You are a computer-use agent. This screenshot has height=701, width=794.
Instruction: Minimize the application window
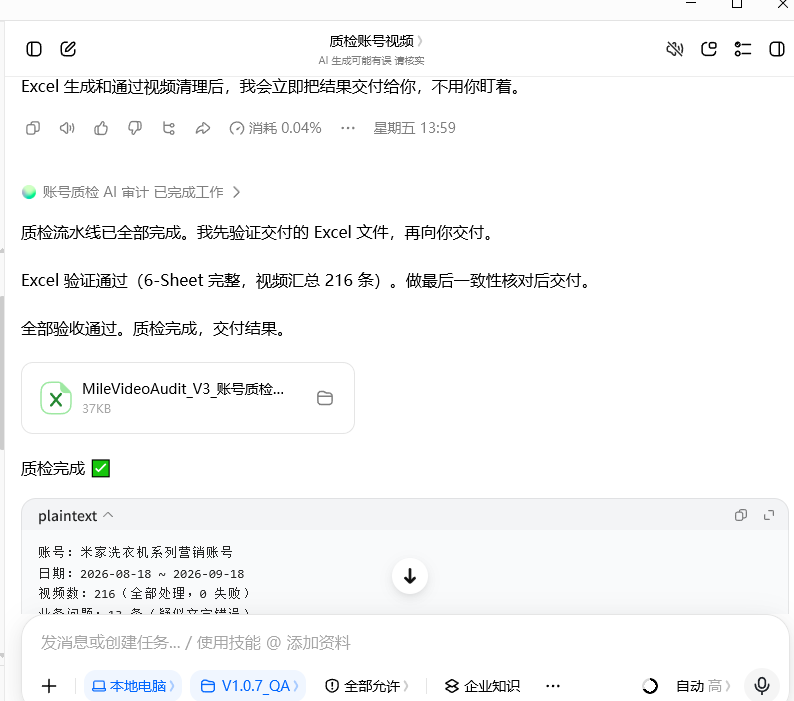pos(691,3)
